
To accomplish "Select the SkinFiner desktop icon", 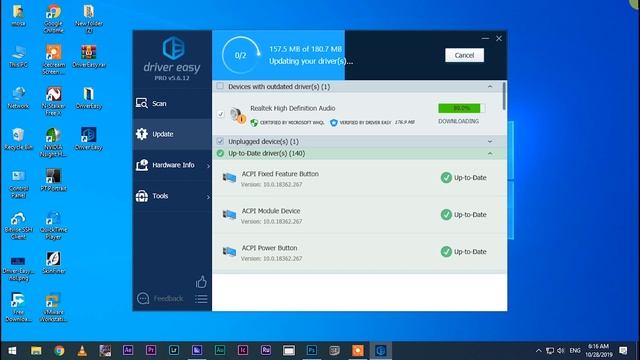I will (x=53, y=262).
